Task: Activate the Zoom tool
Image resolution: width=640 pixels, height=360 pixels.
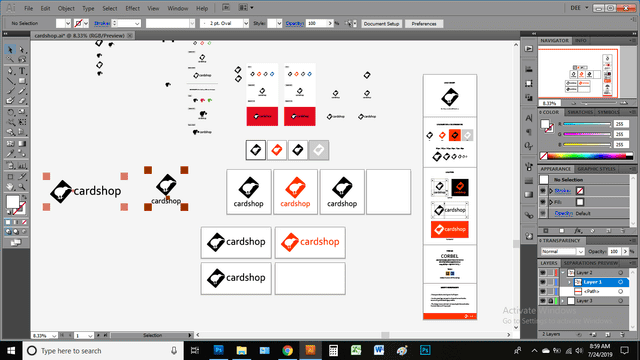Action: (22, 187)
